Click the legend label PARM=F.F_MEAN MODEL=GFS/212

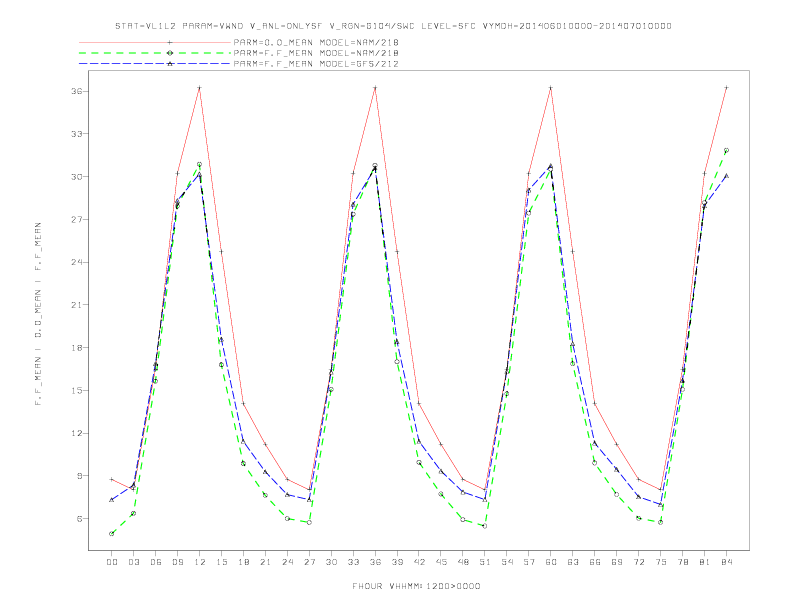coord(316,64)
